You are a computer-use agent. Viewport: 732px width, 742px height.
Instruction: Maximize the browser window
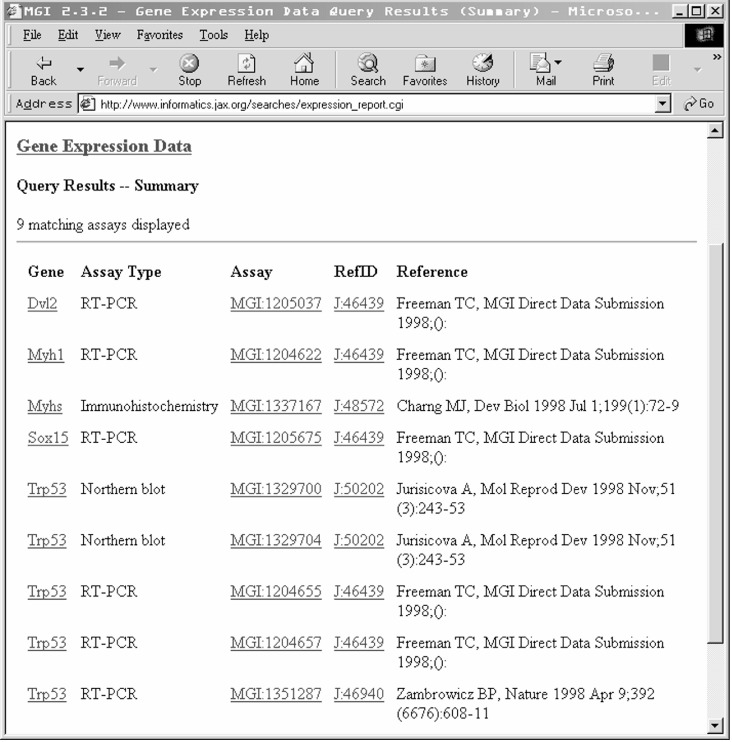point(696,11)
